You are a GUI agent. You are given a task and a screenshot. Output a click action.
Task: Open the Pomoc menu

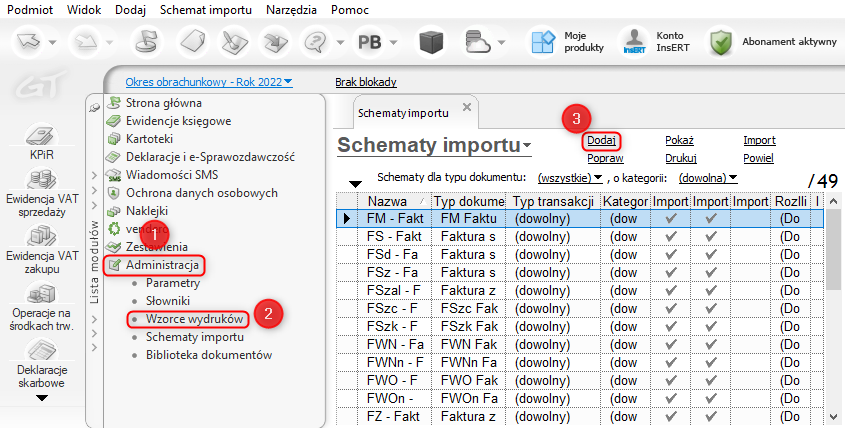point(350,10)
